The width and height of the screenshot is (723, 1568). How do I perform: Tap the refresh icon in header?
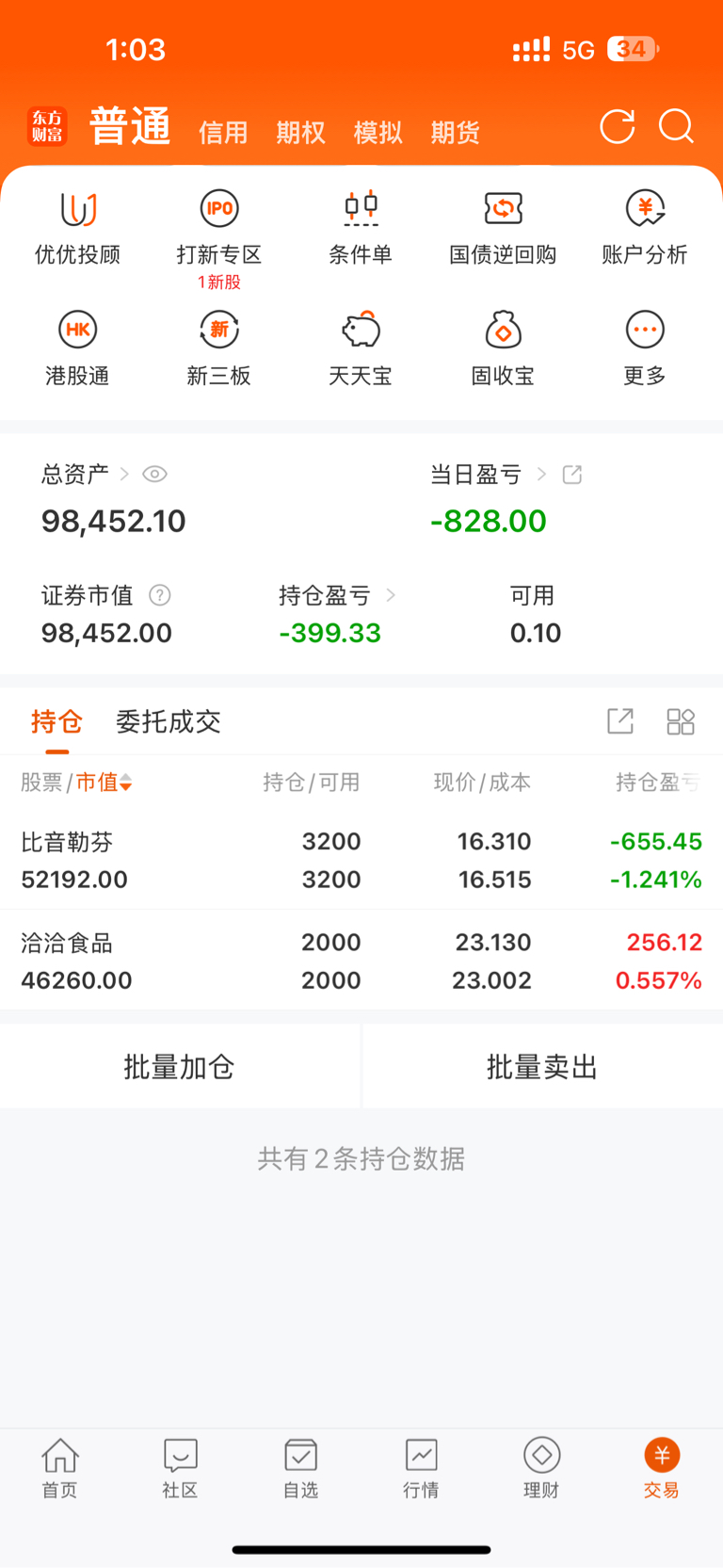coord(618,127)
